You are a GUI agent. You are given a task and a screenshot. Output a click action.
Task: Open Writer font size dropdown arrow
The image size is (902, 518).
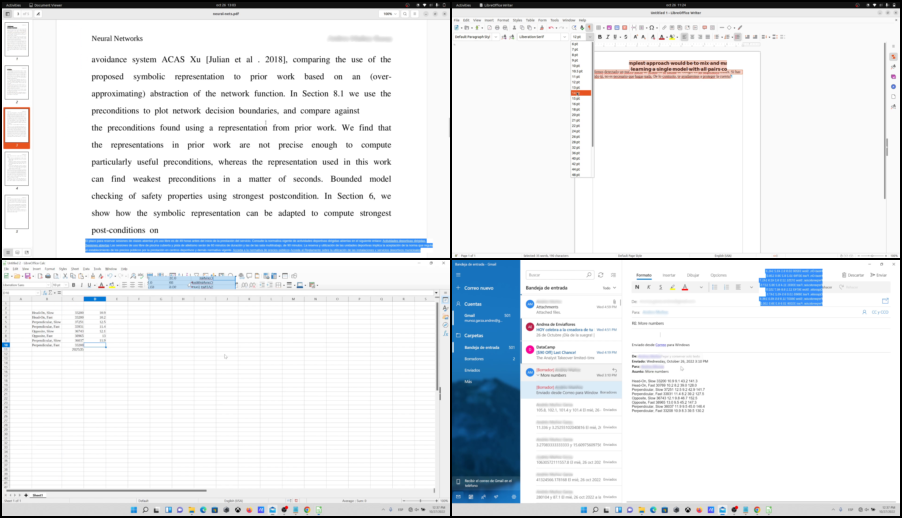point(590,37)
